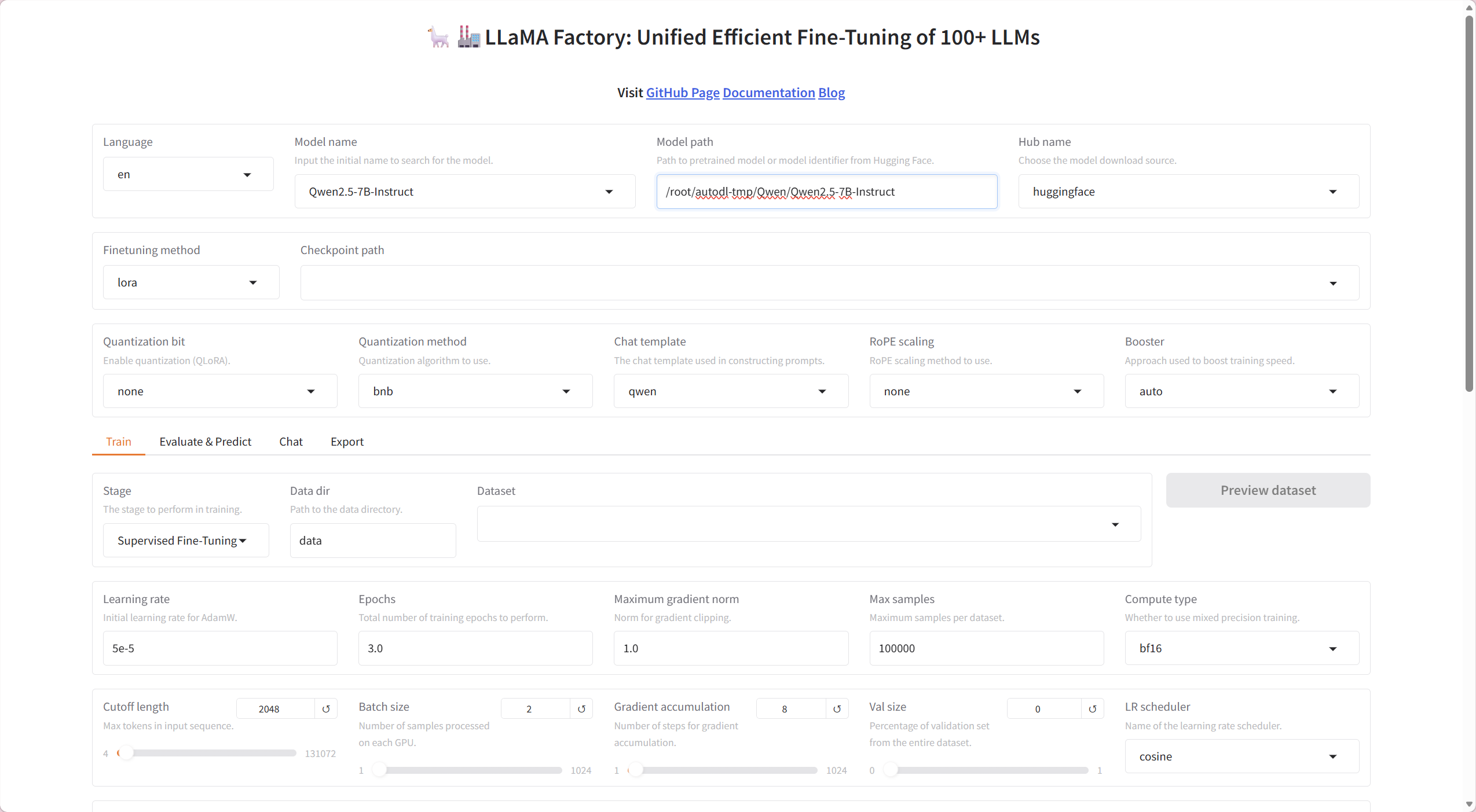Screen dimensions: 1476x812
Task: Open the Chat template qwen dropdown
Action: pyautogui.click(x=822, y=391)
